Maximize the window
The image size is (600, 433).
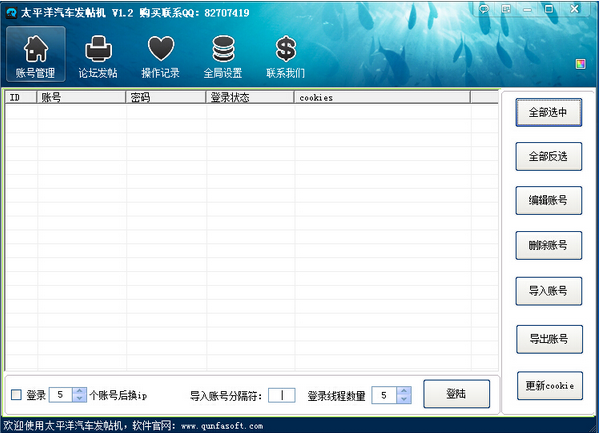click(549, 9)
